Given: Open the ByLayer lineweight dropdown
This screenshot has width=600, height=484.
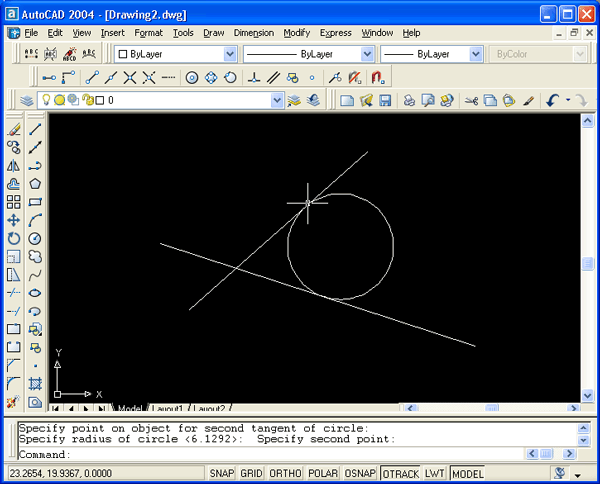Looking at the screenshot, I should click(x=475, y=54).
